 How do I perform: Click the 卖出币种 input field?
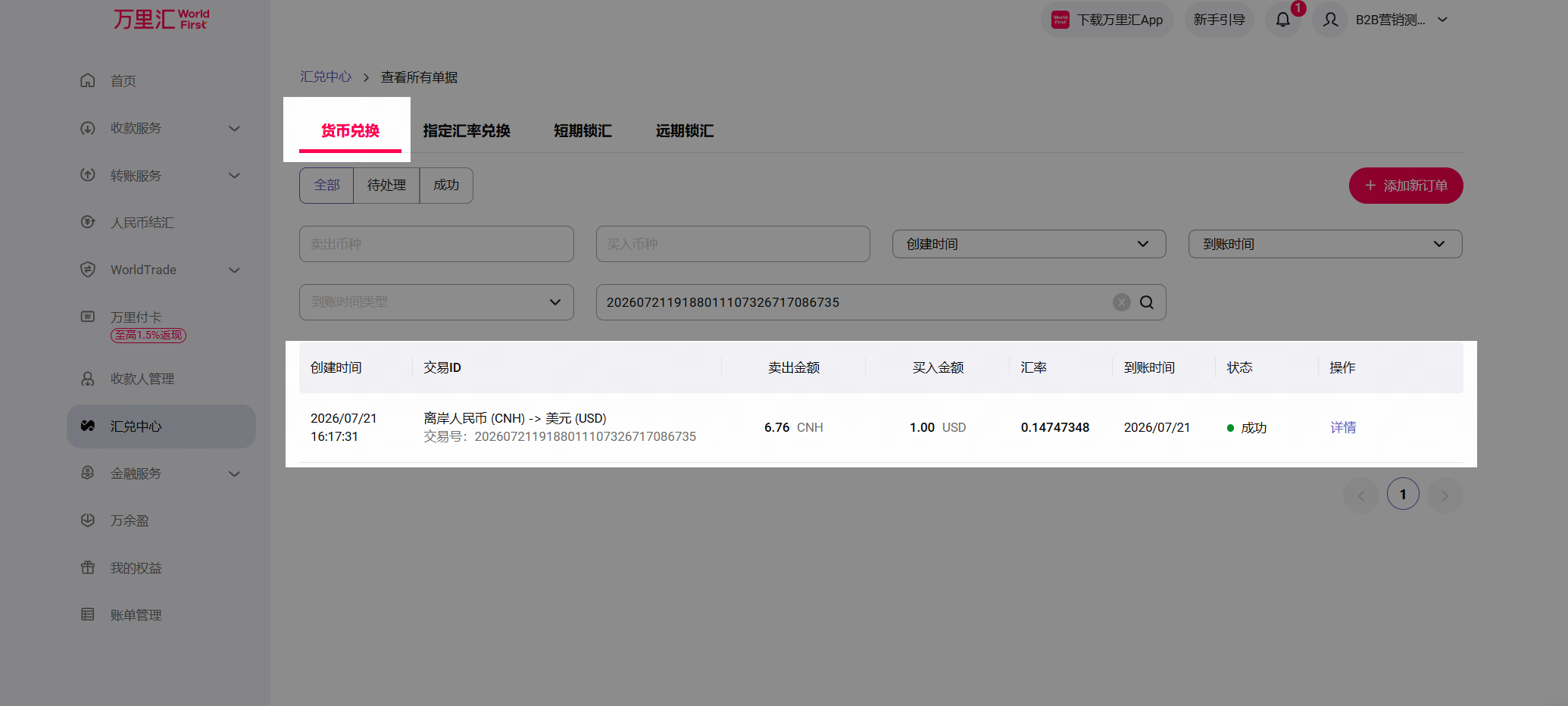coord(436,244)
